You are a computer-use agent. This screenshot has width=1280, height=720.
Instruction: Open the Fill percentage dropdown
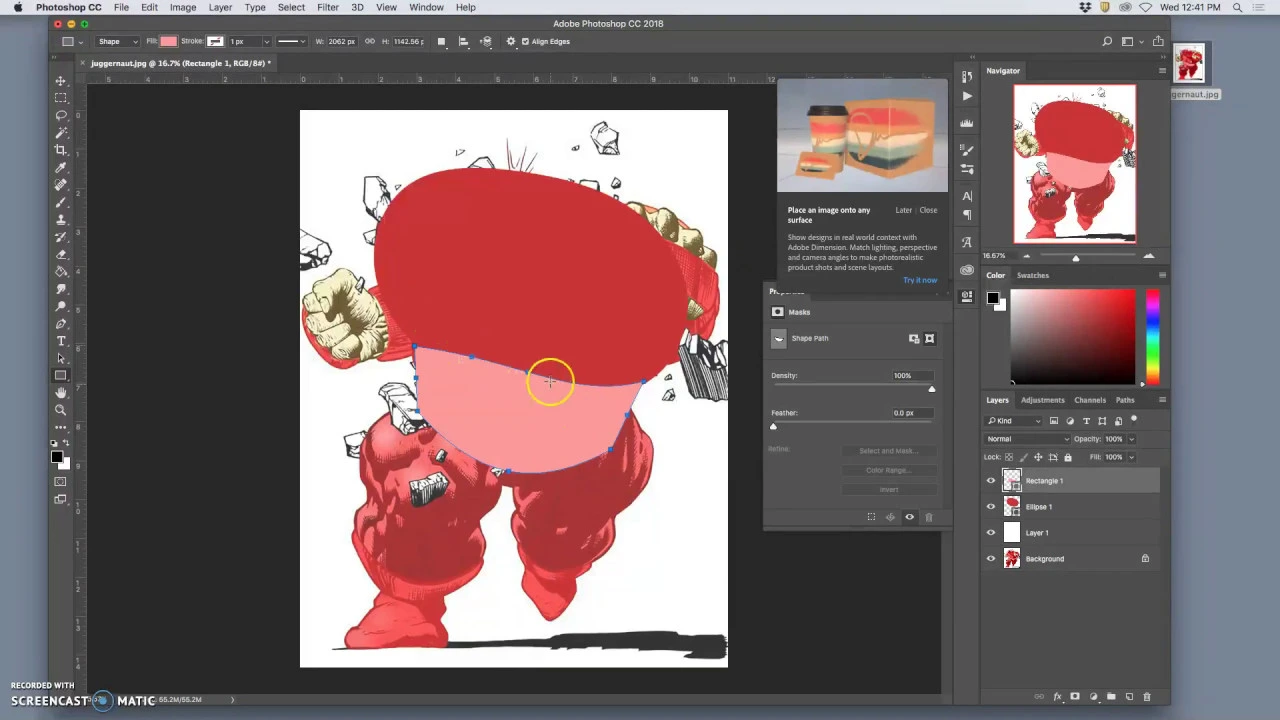pos(1131,457)
